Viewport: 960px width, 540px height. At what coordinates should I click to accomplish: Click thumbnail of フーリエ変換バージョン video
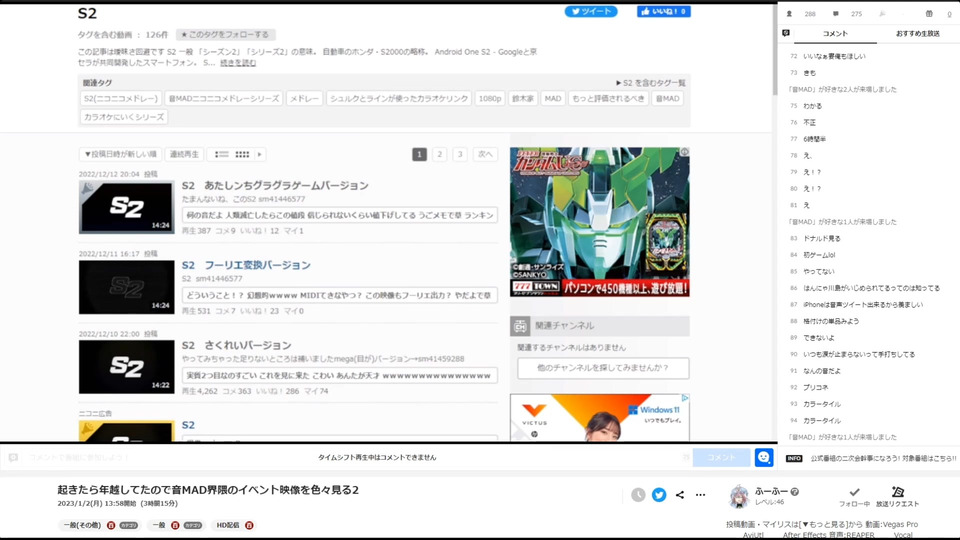coord(126,287)
